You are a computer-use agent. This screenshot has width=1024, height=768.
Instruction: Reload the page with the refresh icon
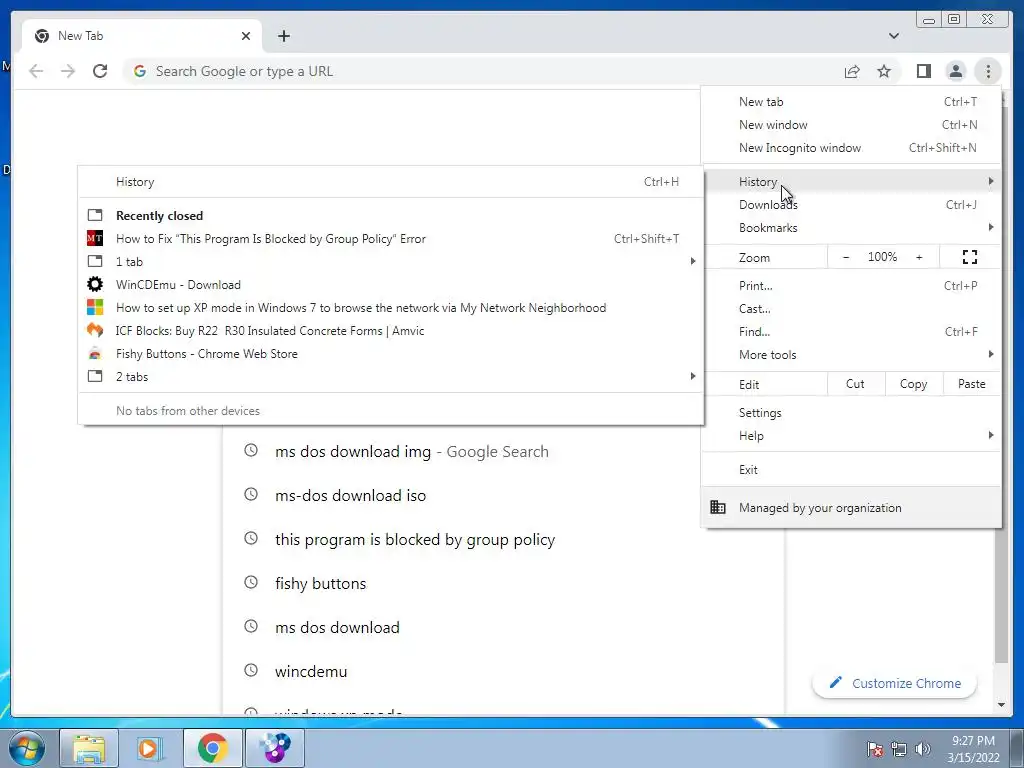(x=100, y=71)
